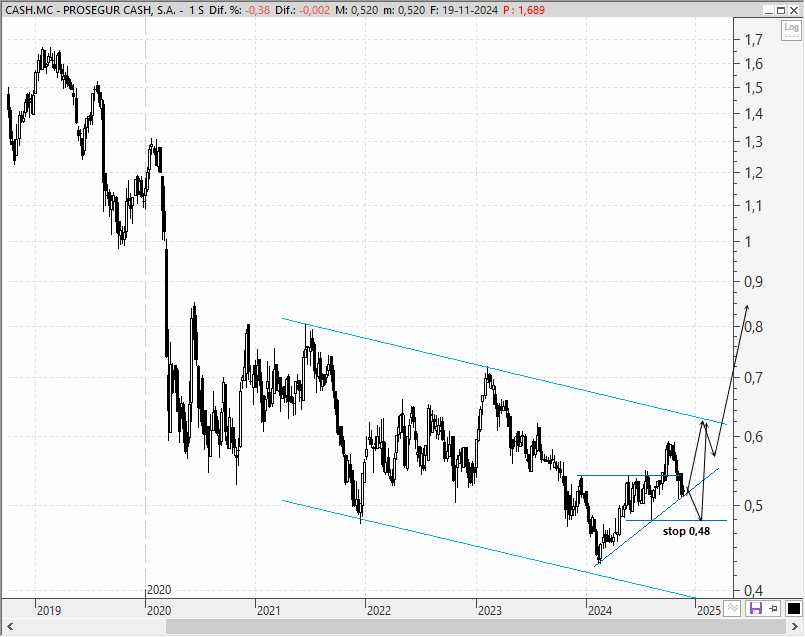Click the '1 S' timeframe label

tap(196, 10)
